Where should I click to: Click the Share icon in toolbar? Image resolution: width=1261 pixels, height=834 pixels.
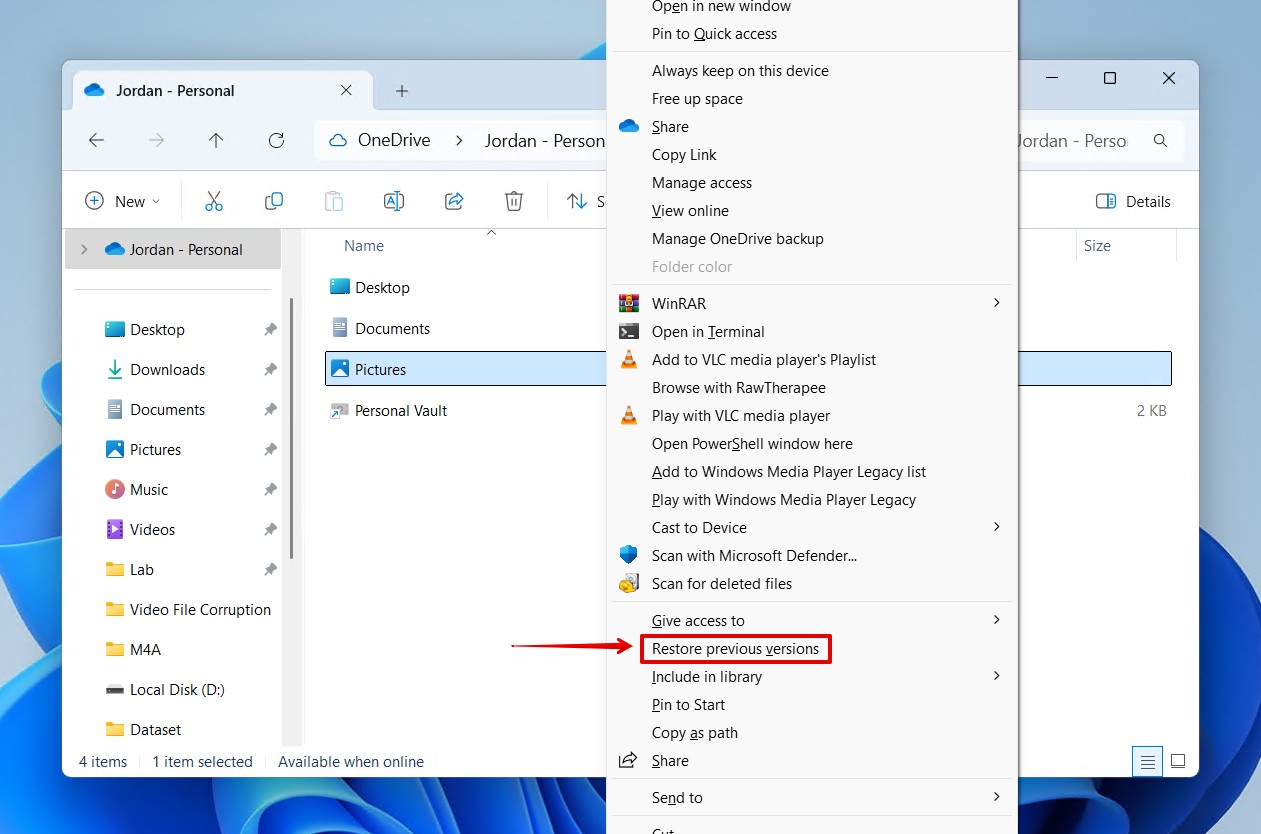click(x=454, y=201)
